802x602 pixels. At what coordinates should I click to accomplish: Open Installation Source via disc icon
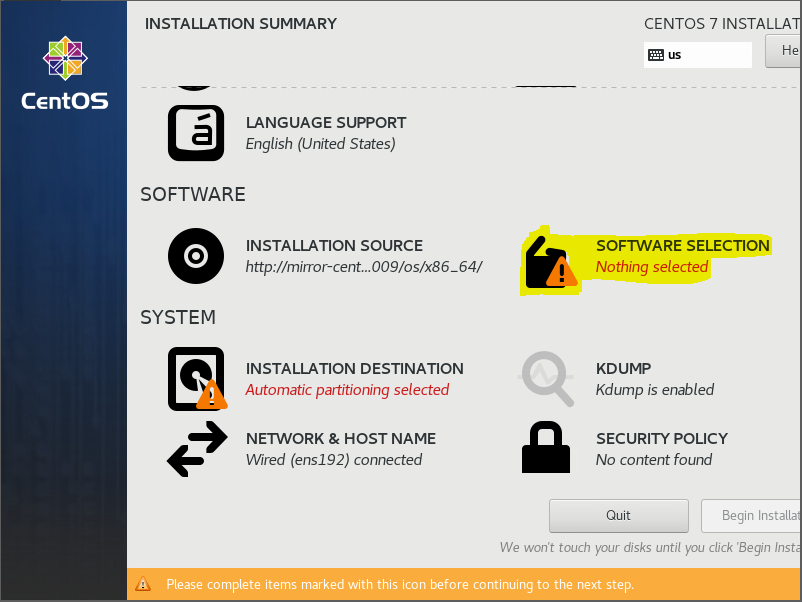tap(196, 256)
